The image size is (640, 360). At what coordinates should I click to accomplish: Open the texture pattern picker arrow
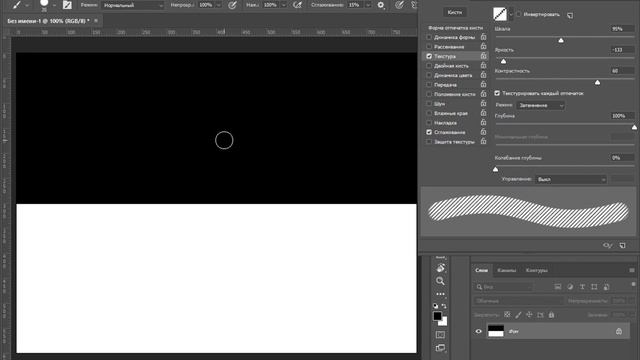511,14
